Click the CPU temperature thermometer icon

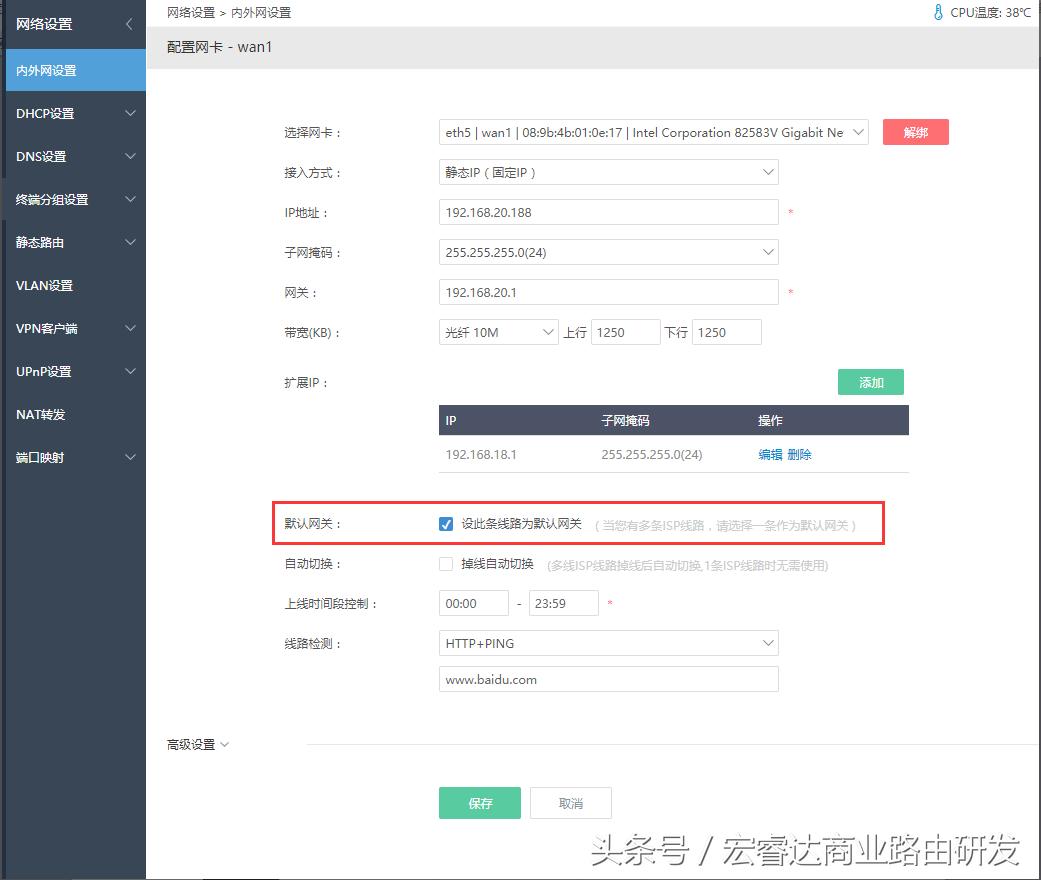point(937,13)
